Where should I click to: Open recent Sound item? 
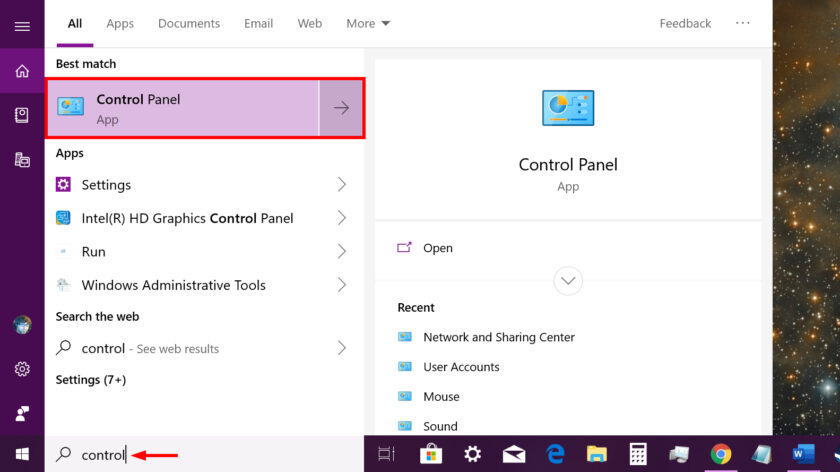440,426
